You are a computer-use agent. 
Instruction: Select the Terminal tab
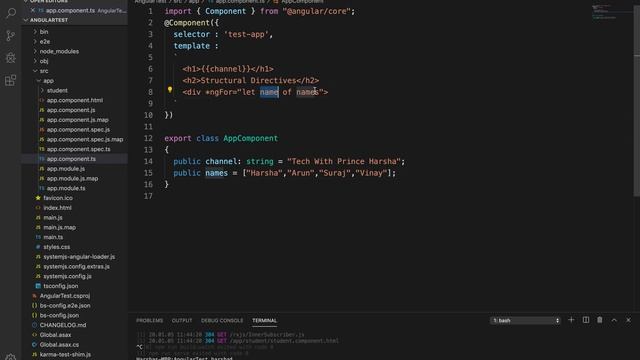coord(264,320)
